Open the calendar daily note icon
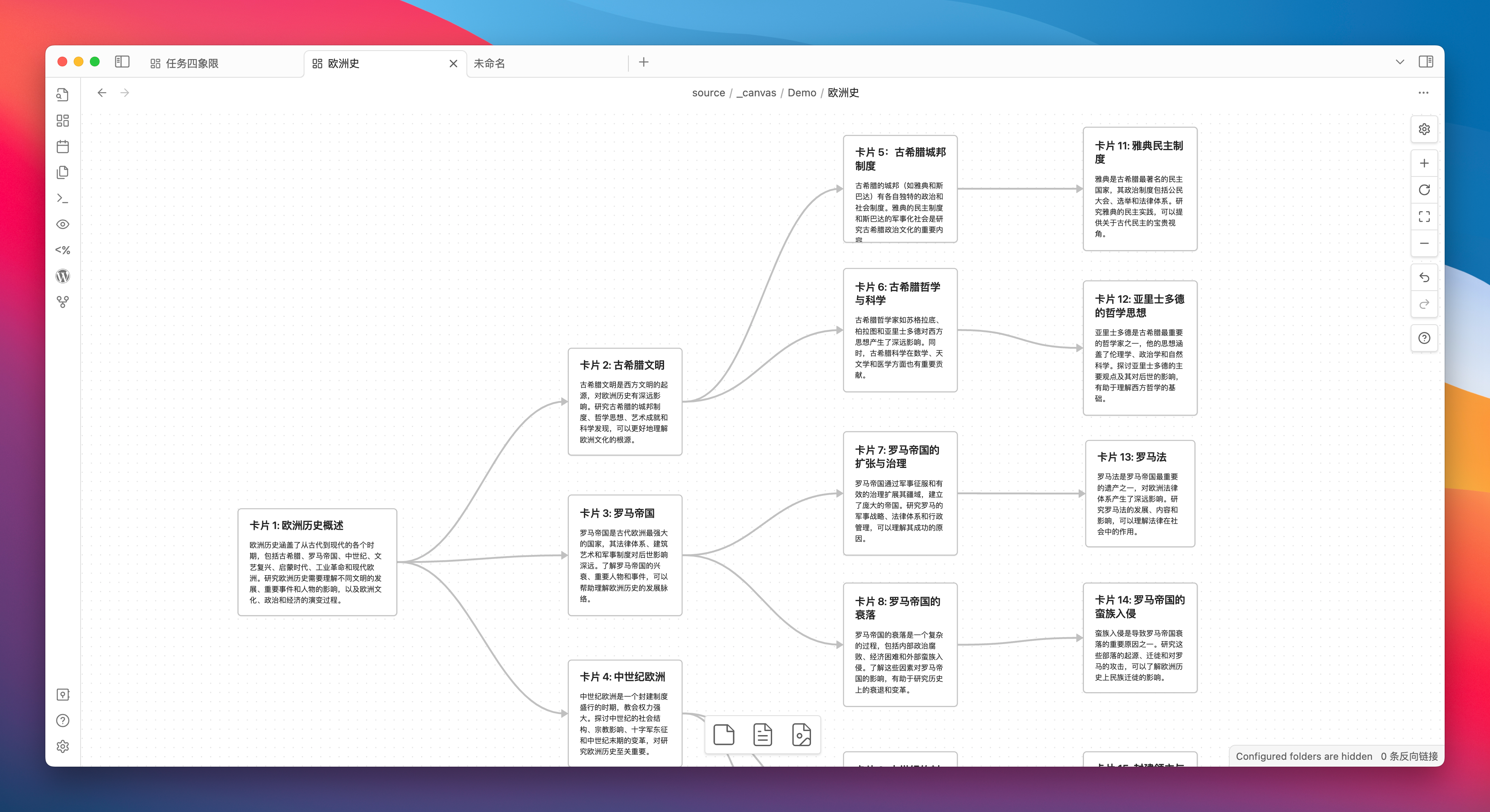 (62, 146)
